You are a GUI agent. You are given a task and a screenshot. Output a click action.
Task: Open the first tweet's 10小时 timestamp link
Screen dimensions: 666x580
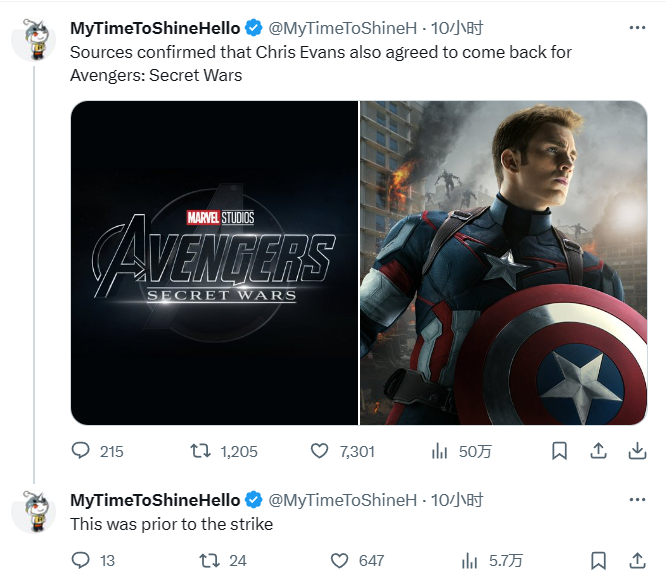[x=456, y=28]
